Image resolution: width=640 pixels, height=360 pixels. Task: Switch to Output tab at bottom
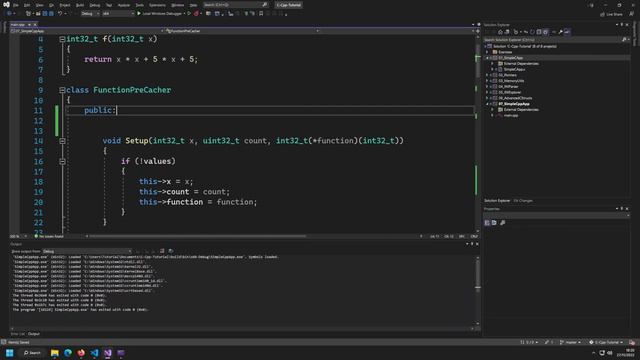tap(34, 334)
